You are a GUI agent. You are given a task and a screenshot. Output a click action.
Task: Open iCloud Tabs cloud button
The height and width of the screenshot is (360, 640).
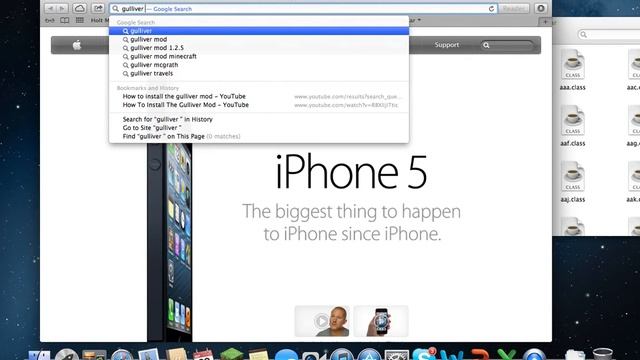pyautogui.click(x=80, y=8)
